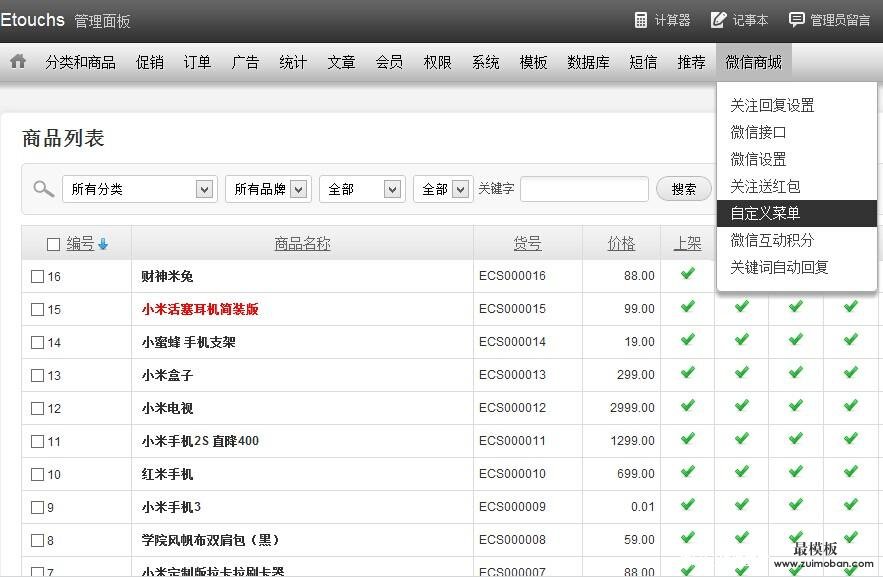
Task: Choose 自定义菜单 from the WeChat menu
Action: coord(765,213)
